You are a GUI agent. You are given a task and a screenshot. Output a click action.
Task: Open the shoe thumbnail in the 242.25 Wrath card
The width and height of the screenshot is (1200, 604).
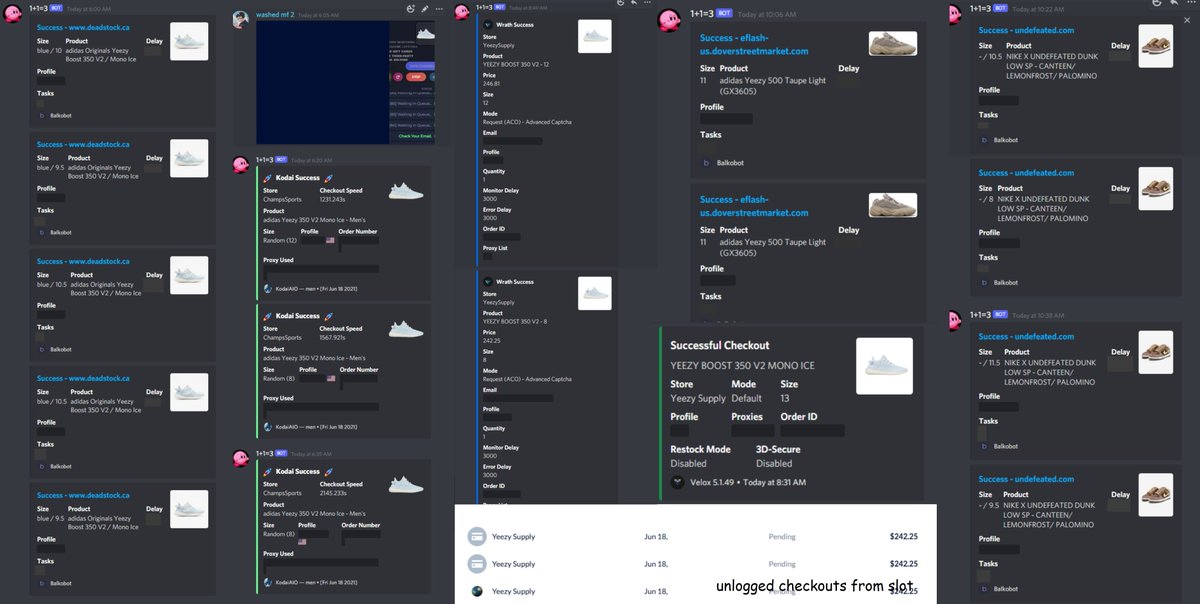pyautogui.click(x=595, y=293)
